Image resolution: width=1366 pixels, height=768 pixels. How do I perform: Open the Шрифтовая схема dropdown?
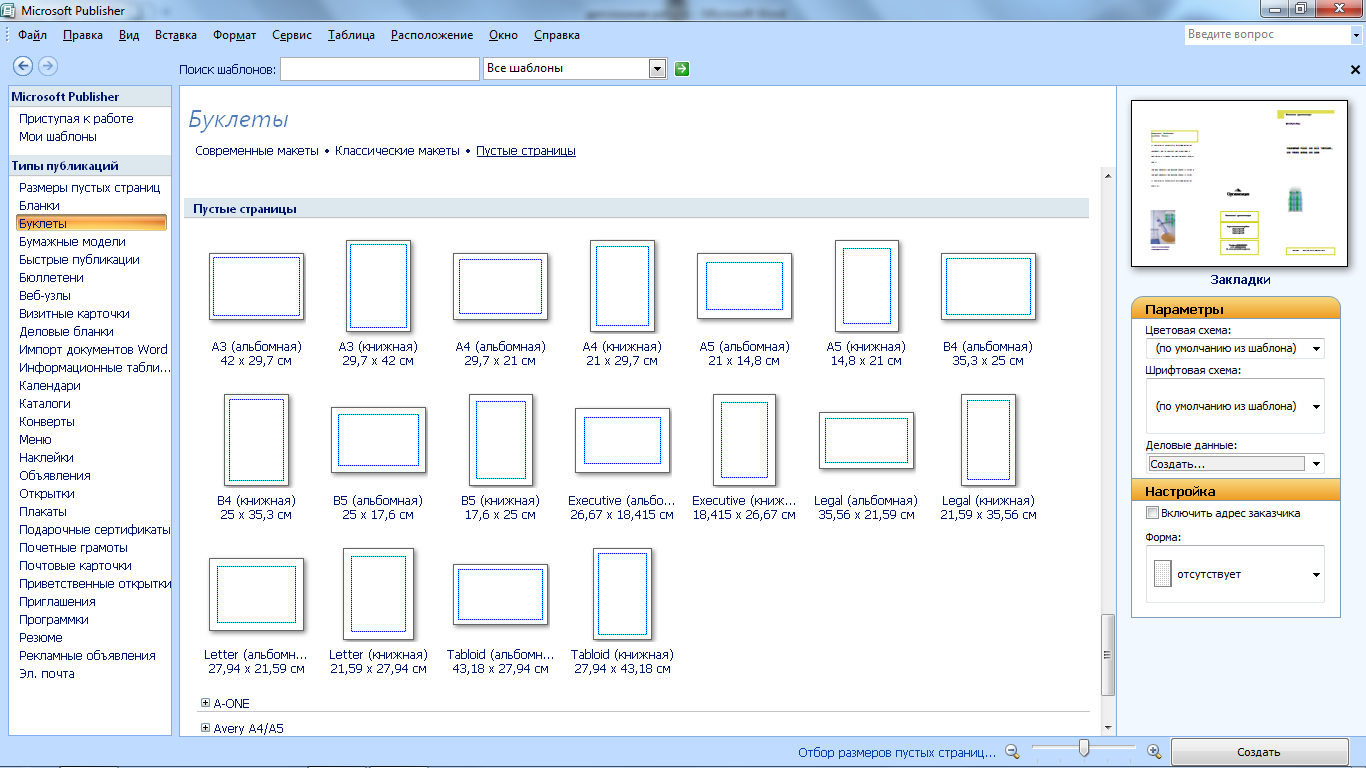1316,407
